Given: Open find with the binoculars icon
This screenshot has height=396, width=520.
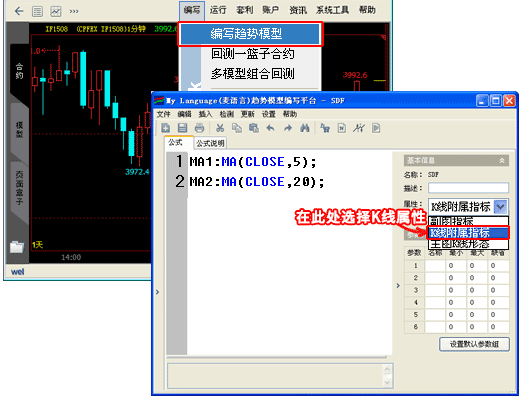Looking at the screenshot, I should [x=304, y=128].
